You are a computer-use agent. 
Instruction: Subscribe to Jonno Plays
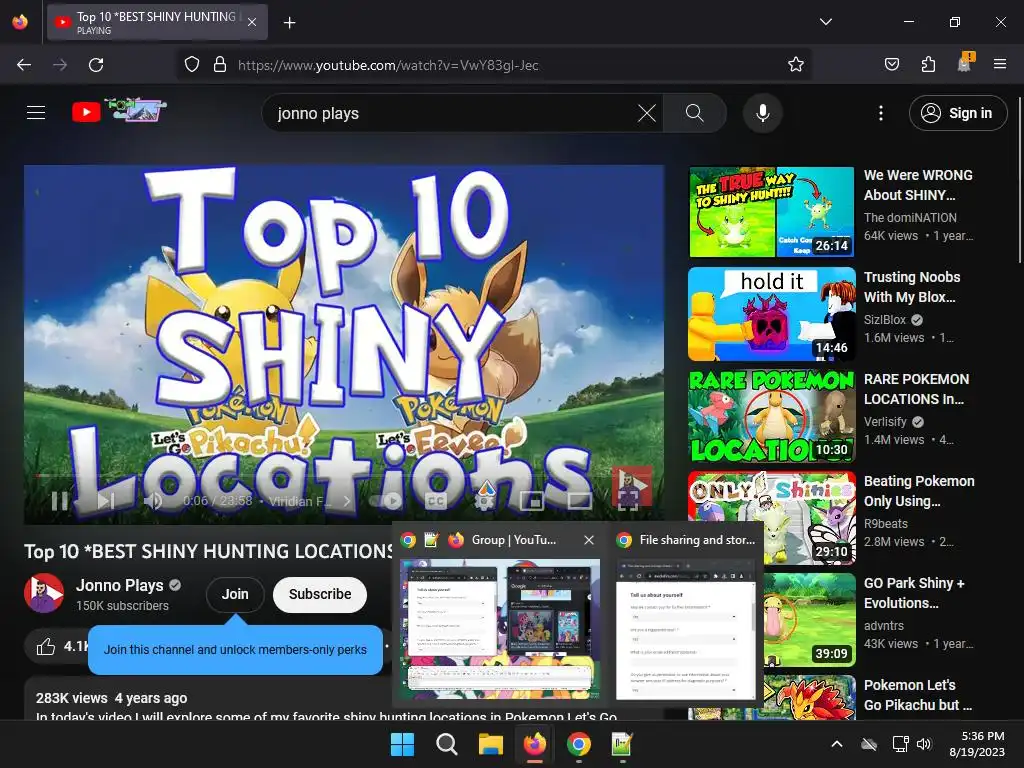click(320, 594)
